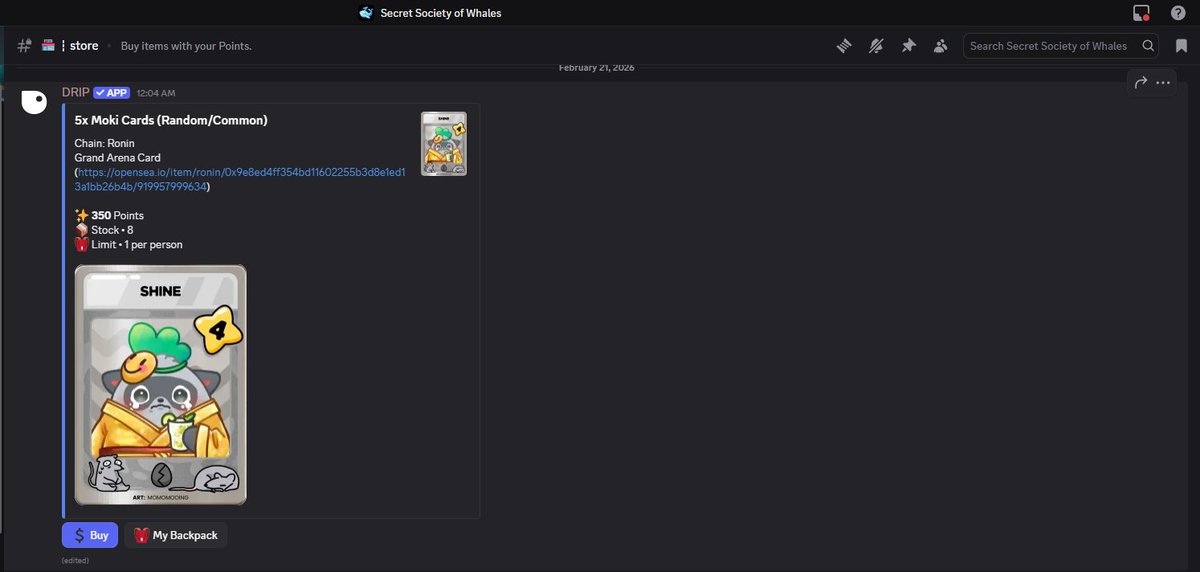Click the Limit backpack emoji
1200x572 pixels.
[82, 244]
